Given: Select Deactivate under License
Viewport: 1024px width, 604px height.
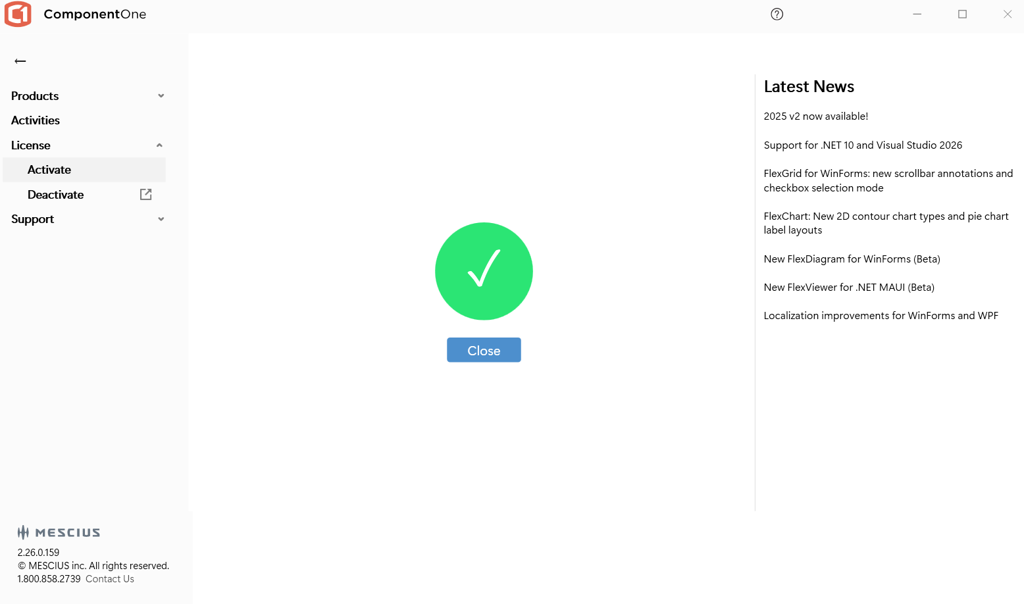Looking at the screenshot, I should click(x=56, y=194).
